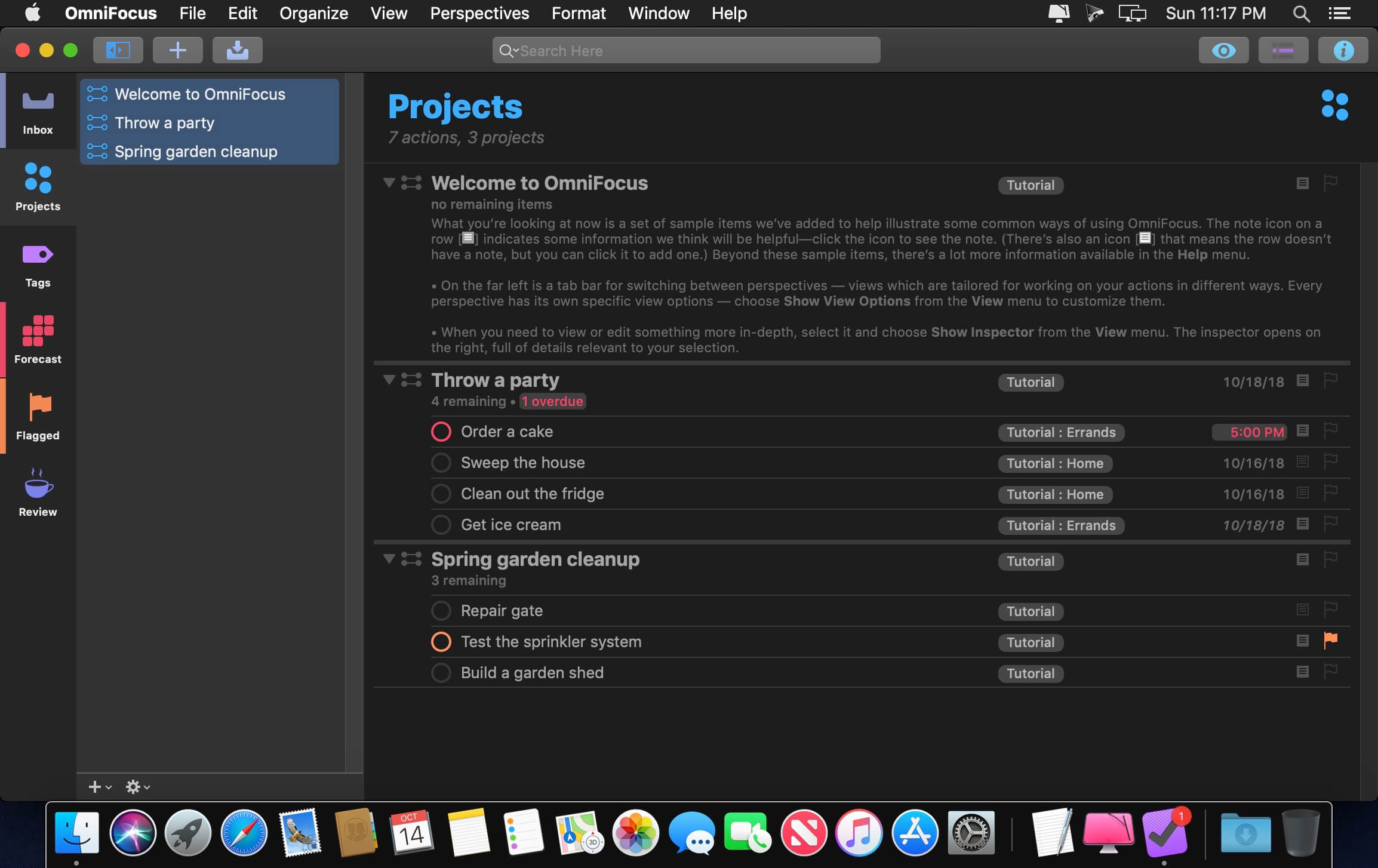Click the inspector toggle button
The height and width of the screenshot is (868, 1378).
pyautogui.click(x=1344, y=49)
